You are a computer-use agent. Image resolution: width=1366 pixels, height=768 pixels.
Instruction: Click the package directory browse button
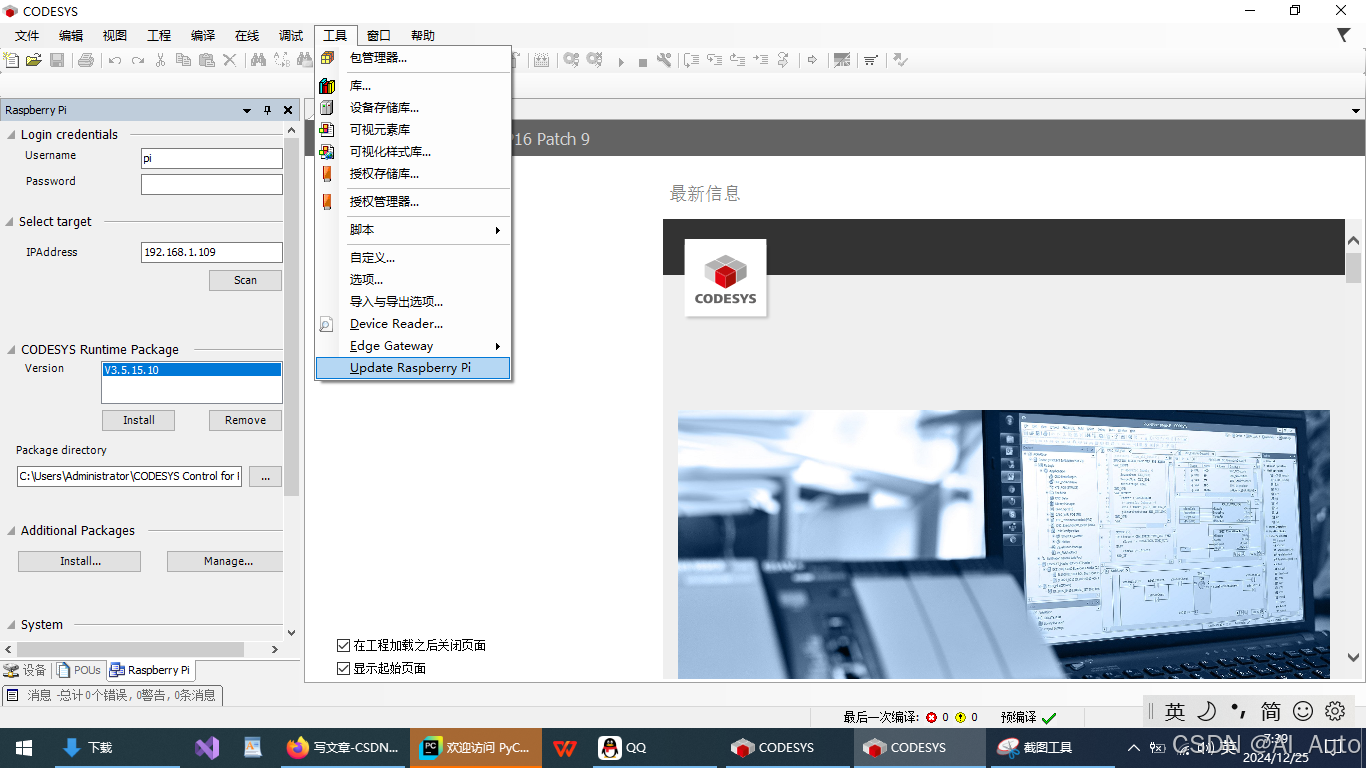(265, 477)
